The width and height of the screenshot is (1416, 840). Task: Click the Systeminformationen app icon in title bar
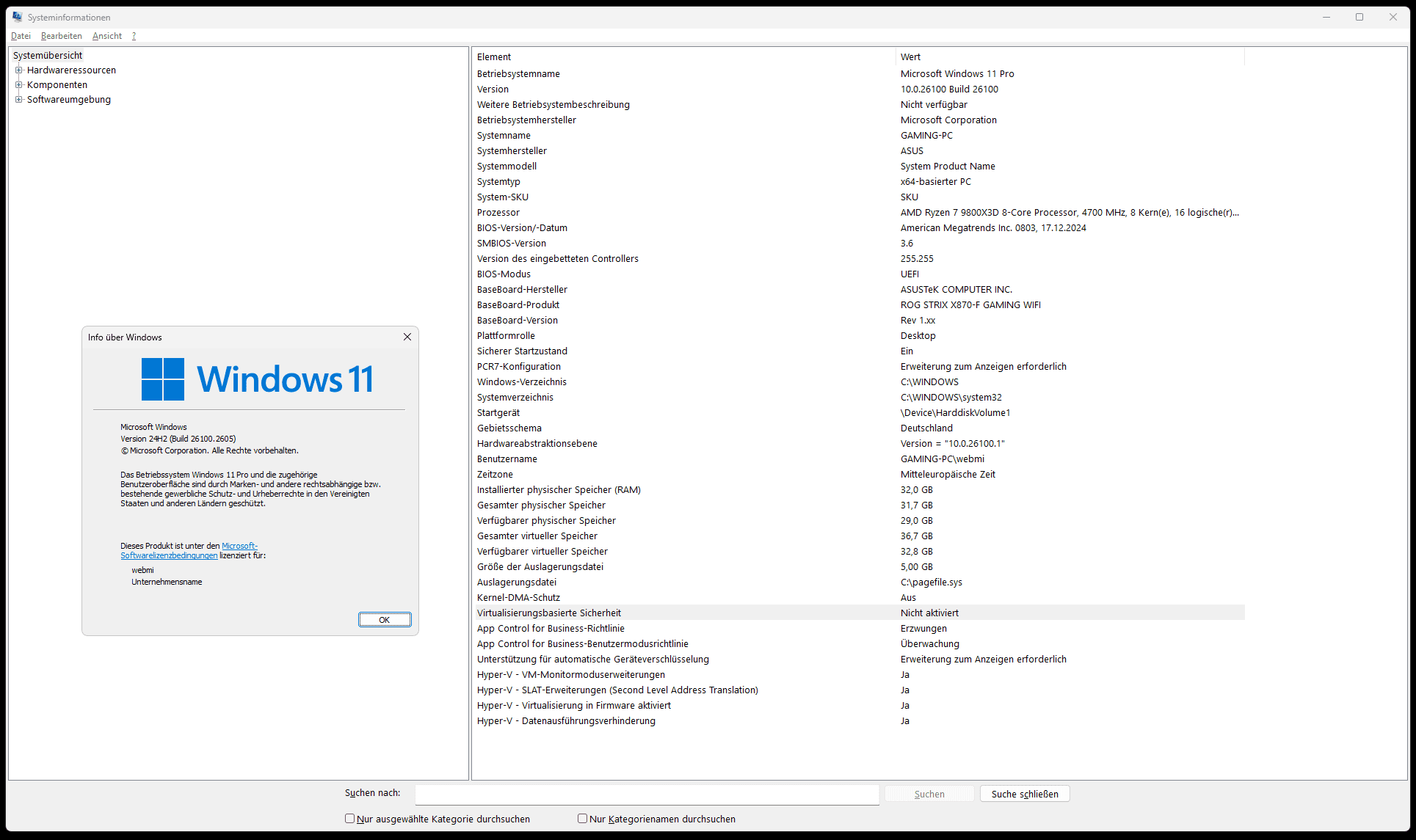point(17,17)
